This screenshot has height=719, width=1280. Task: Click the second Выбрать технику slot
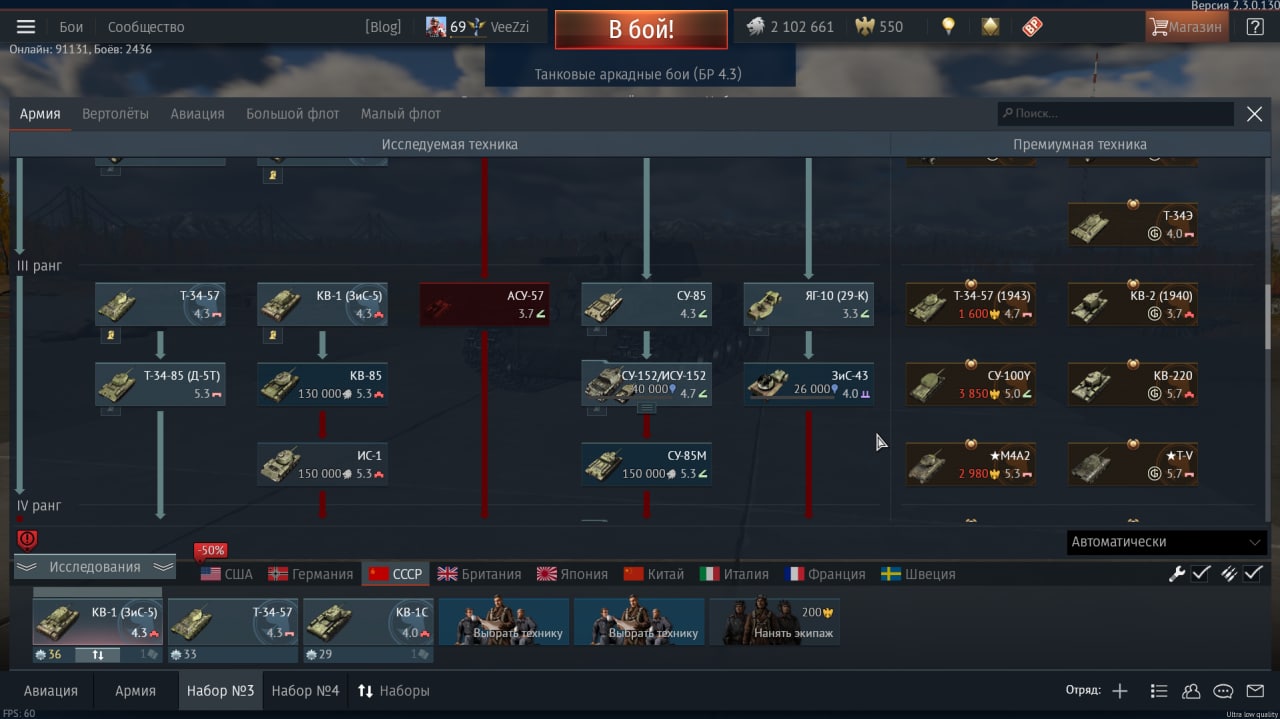[639, 621]
